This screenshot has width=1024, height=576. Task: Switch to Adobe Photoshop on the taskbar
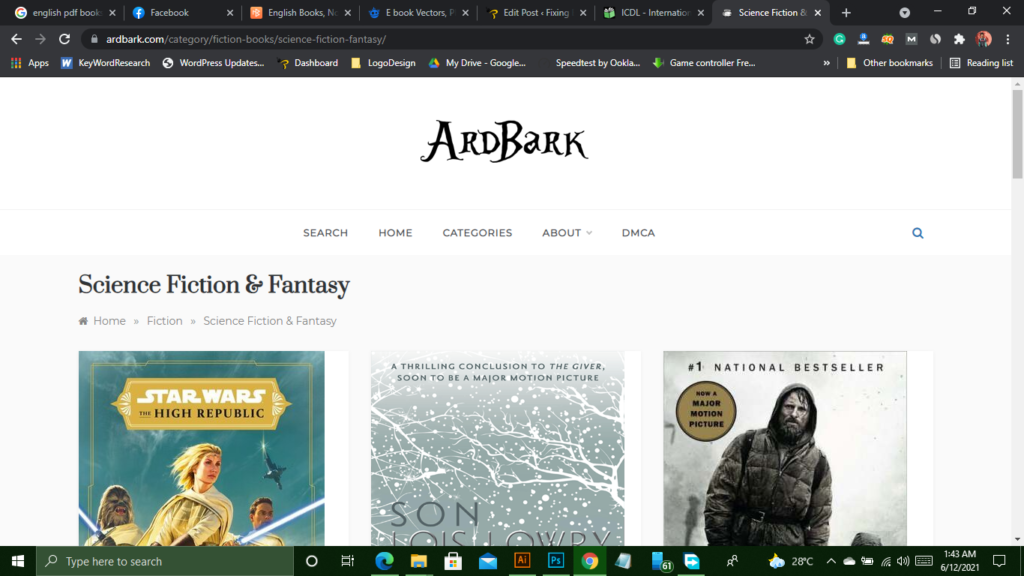(x=556, y=561)
